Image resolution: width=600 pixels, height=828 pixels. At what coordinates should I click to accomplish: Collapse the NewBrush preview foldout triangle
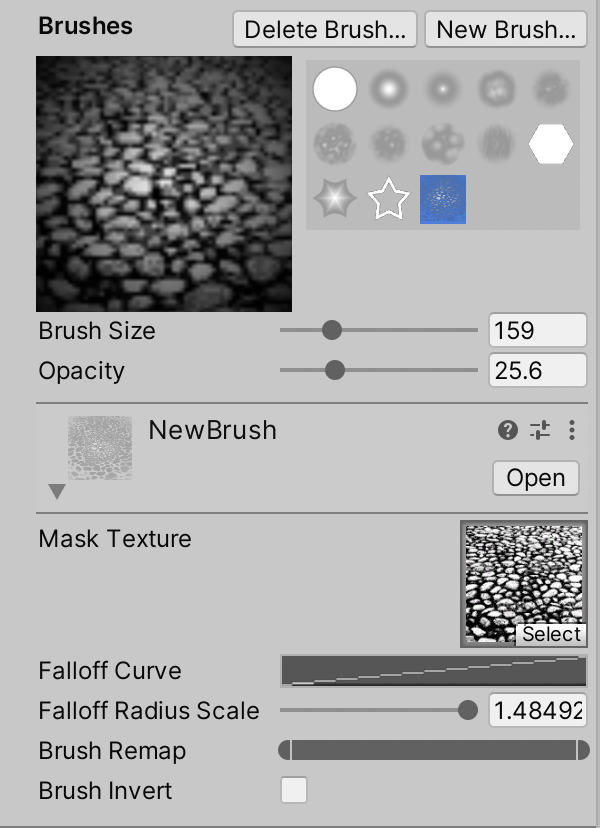pos(57,492)
